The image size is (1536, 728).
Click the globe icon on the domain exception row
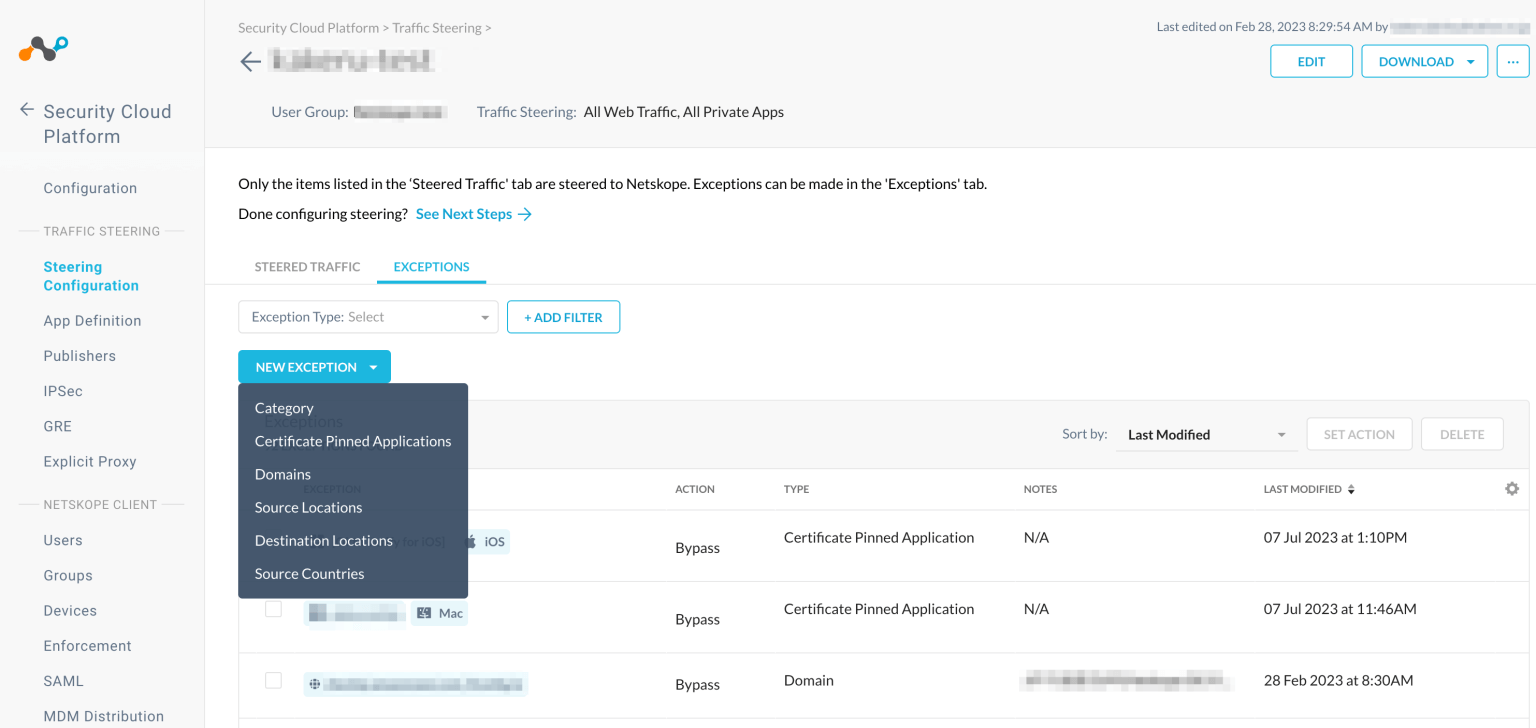(313, 684)
